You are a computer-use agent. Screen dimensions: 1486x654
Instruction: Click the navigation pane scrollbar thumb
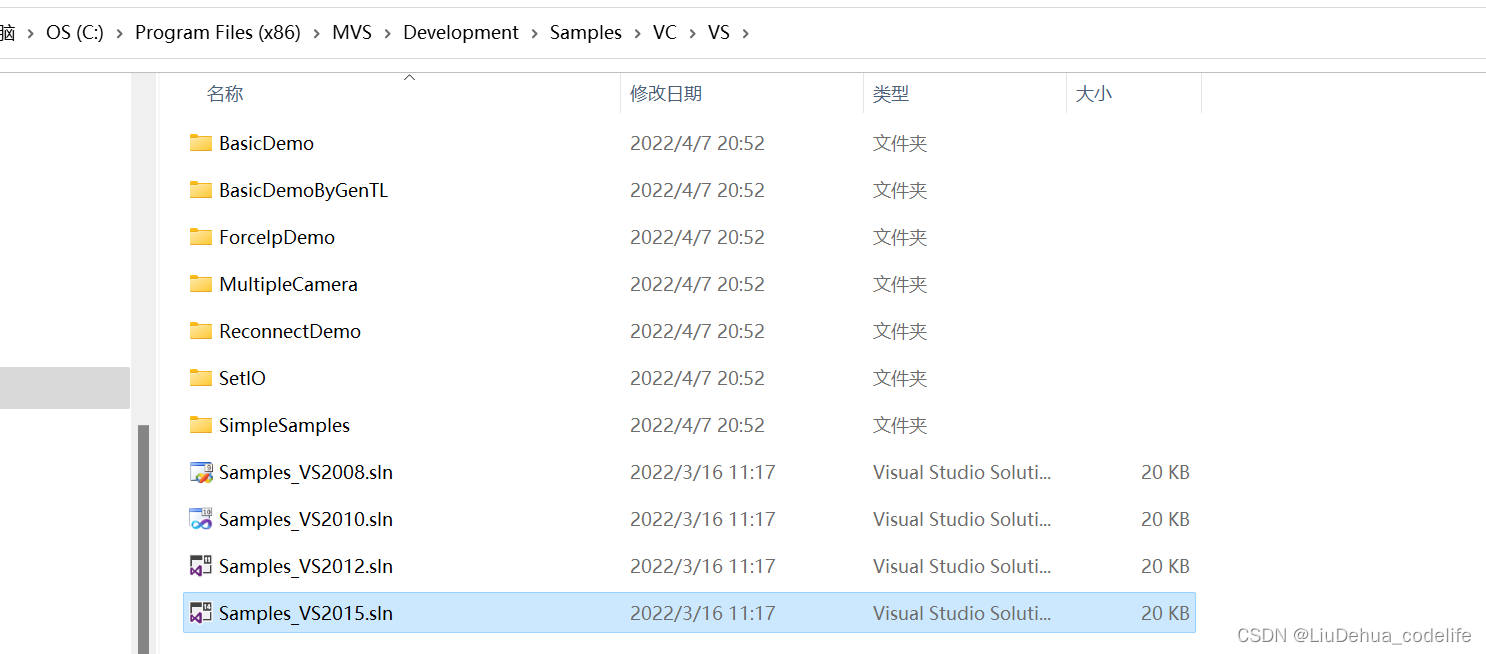tap(143, 539)
